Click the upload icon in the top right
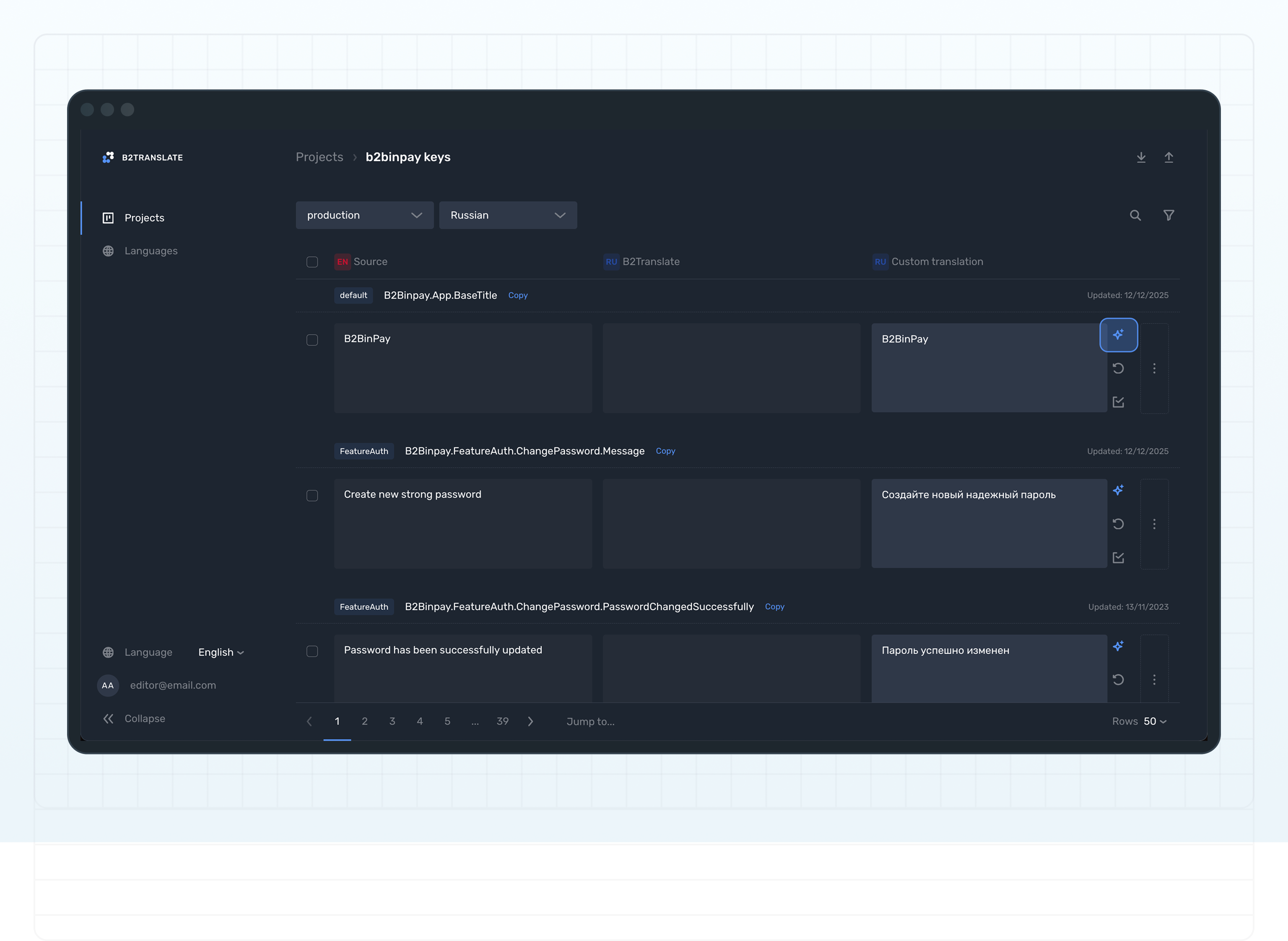Screen dimensions: 1288x941 [1170, 157]
